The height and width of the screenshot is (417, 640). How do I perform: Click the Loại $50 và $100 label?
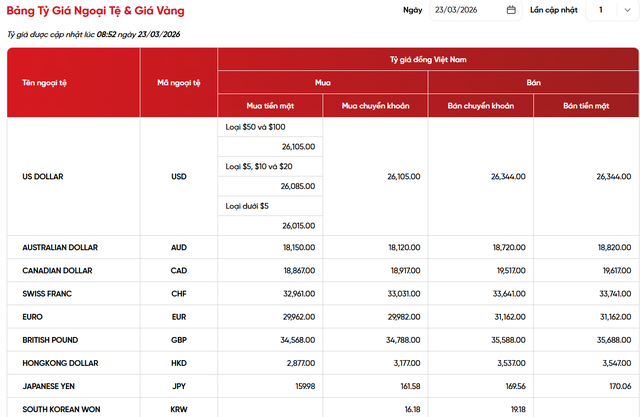click(256, 127)
